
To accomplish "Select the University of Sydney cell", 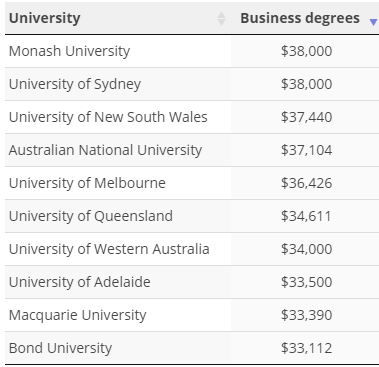I will tap(75, 84).
